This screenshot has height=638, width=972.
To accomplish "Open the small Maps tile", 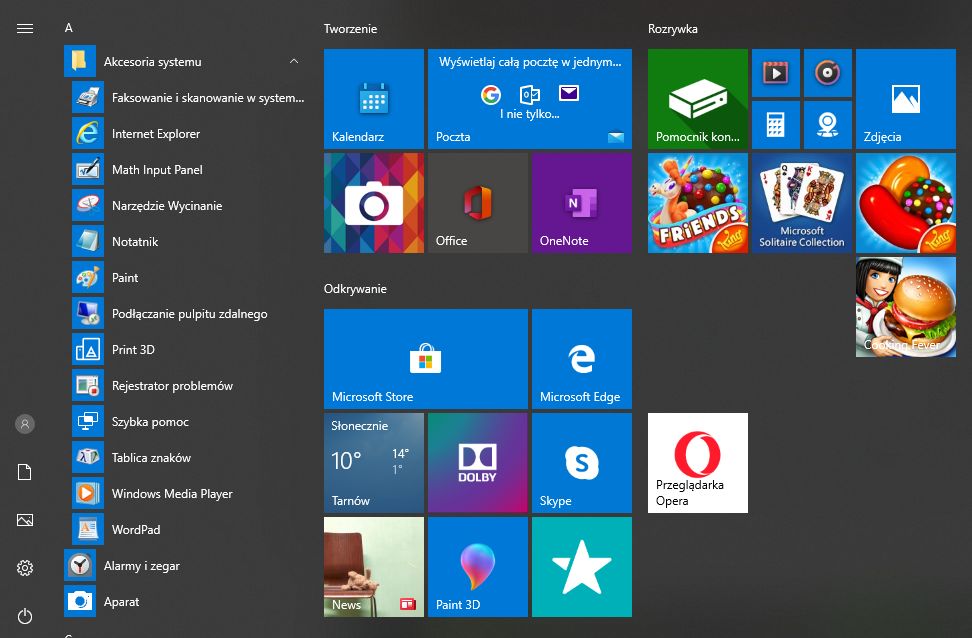I will (x=828, y=125).
